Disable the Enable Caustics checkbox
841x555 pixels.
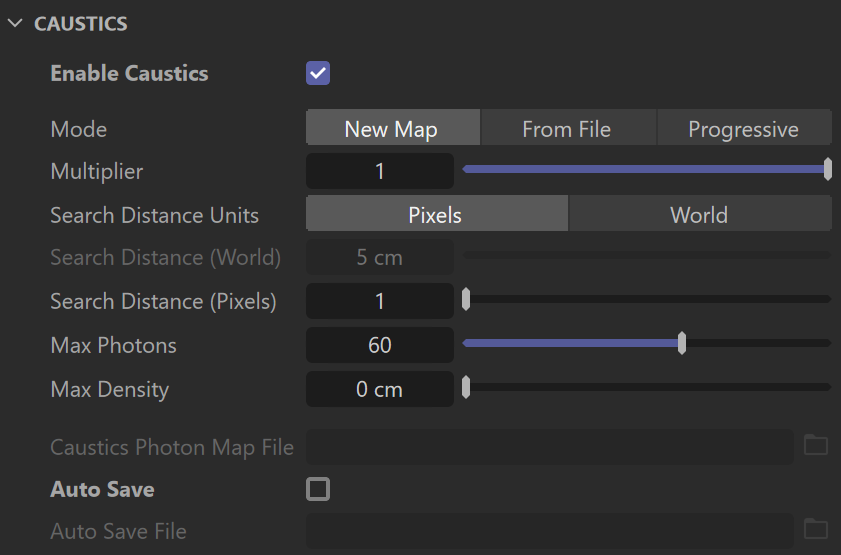point(318,73)
